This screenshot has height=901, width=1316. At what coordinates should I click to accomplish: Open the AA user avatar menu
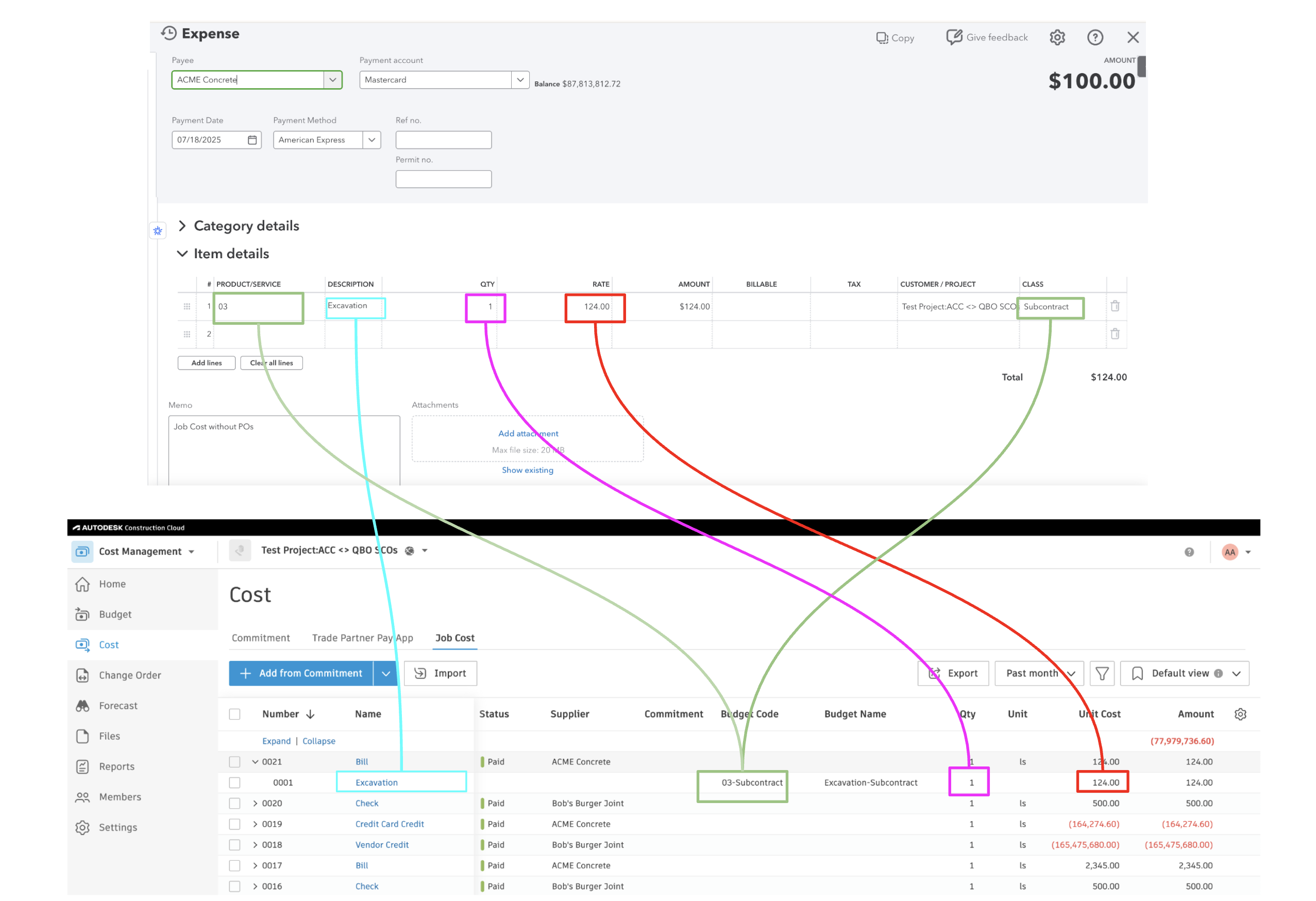point(1236,552)
